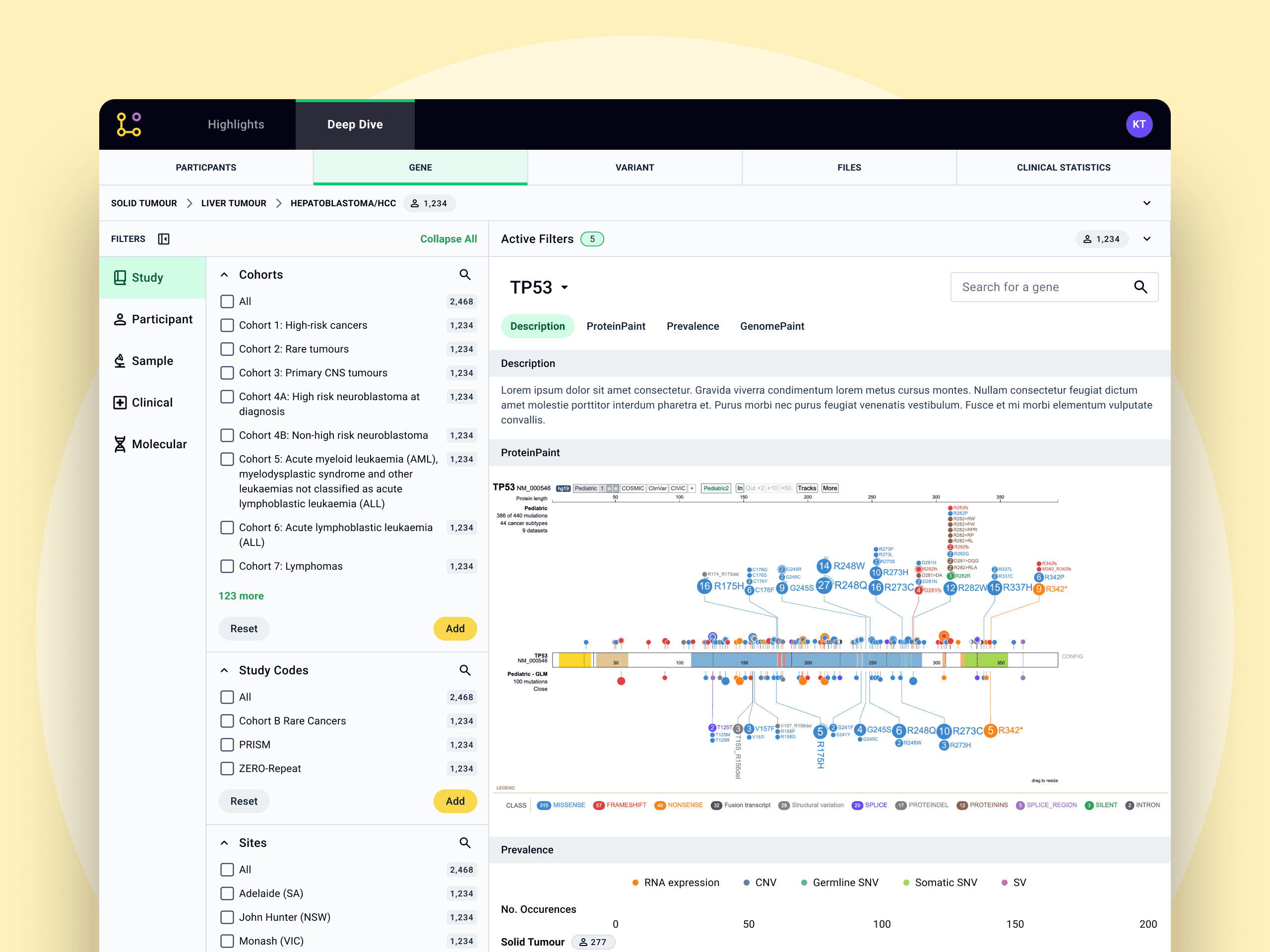Check Cohort B Rare Cancers study code

227,721
